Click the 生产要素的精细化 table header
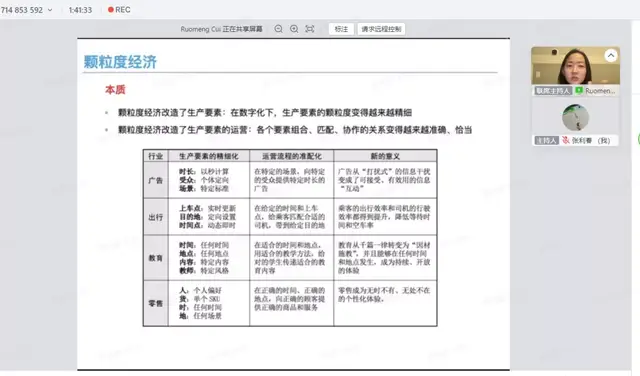The height and width of the screenshot is (376, 640). 209,156
